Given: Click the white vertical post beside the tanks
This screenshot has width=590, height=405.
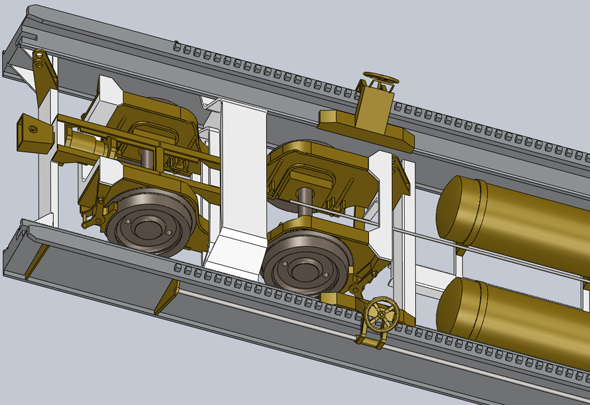Looking at the screenshot, I should coord(404,241).
